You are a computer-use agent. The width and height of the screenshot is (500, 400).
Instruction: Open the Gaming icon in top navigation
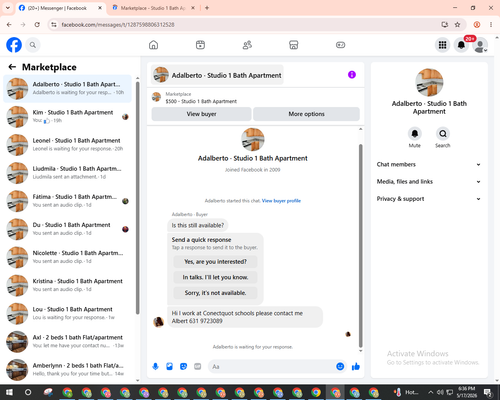click(340, 45)
